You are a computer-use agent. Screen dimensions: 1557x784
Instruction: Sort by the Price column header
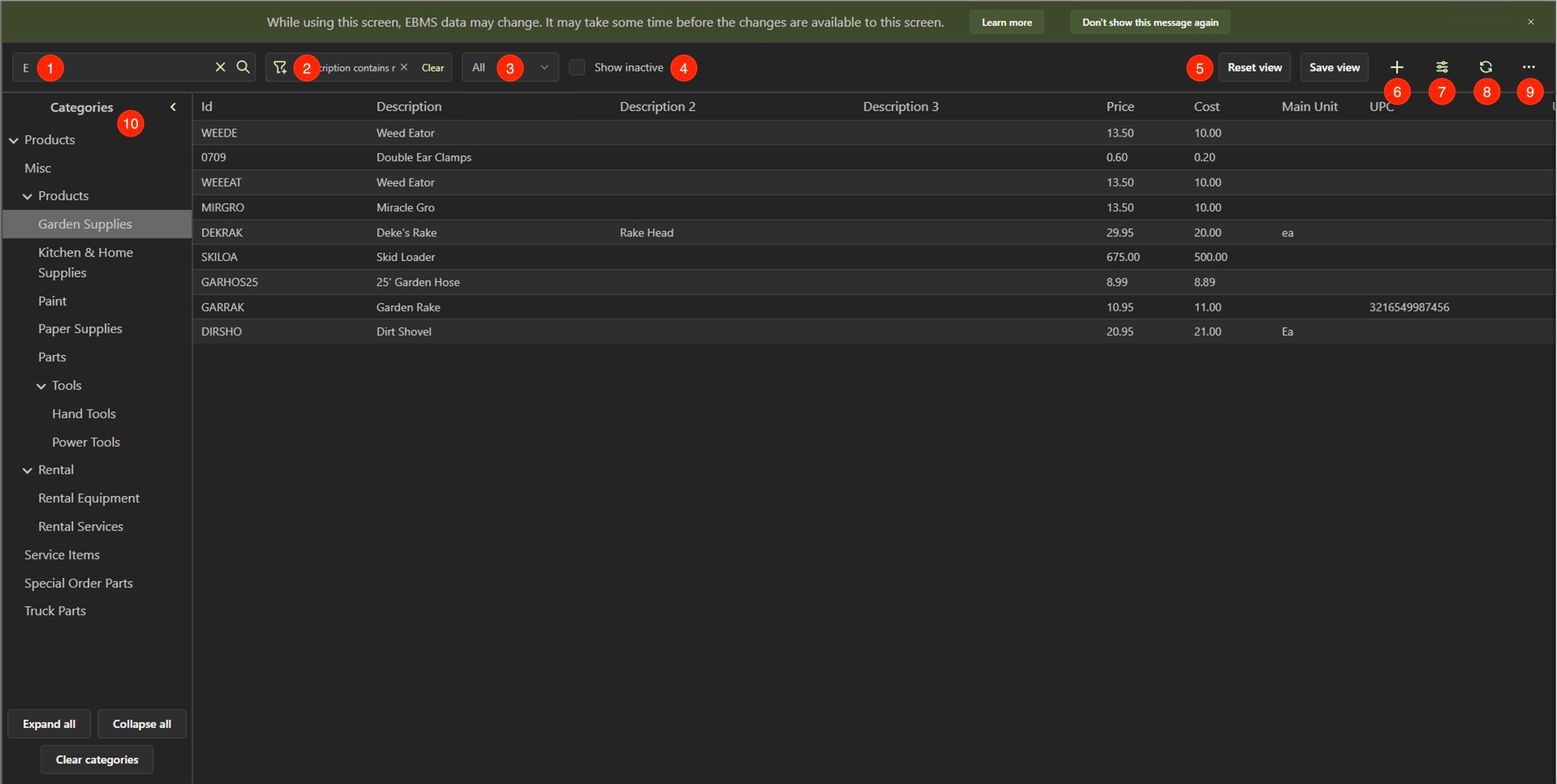1120,107
